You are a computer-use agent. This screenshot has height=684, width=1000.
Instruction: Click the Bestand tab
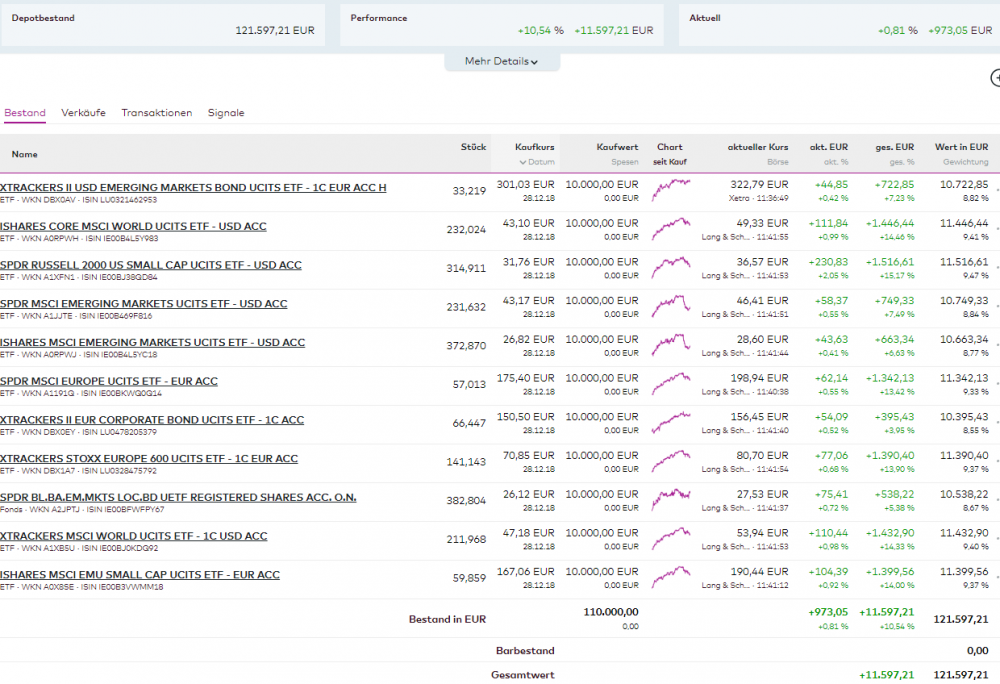coord(25,113)
